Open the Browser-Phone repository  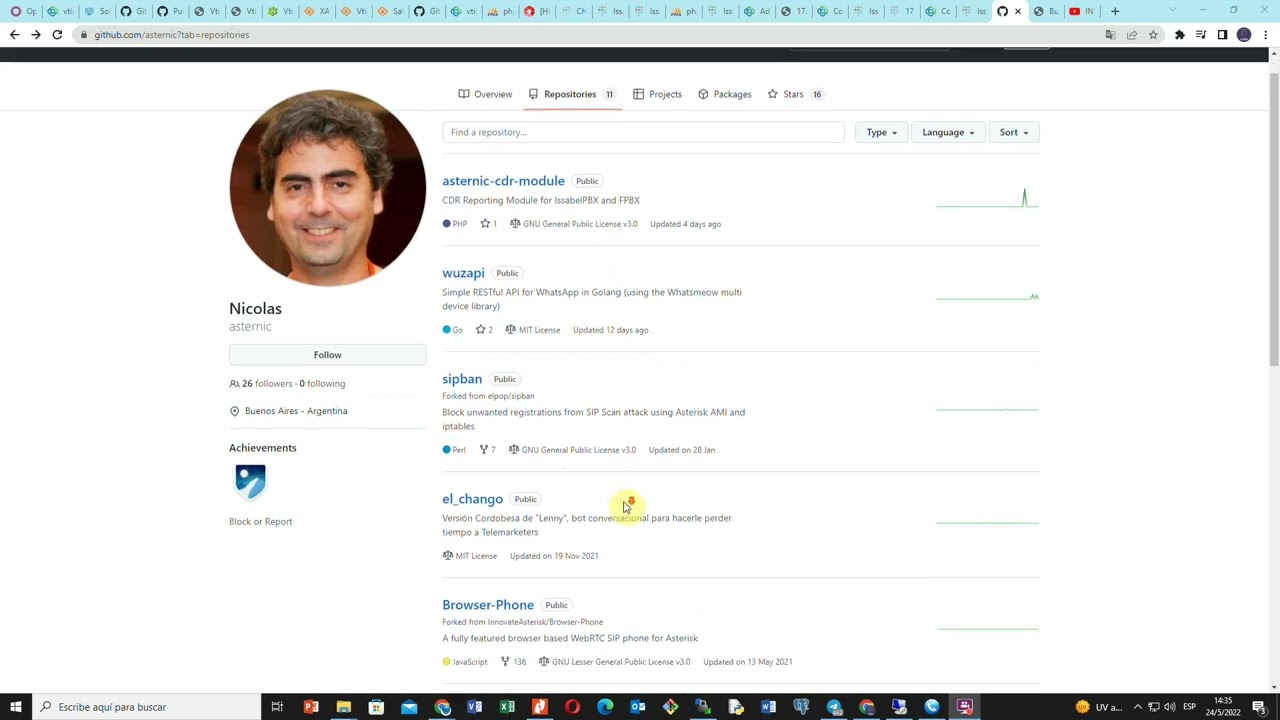click(488, 605)
